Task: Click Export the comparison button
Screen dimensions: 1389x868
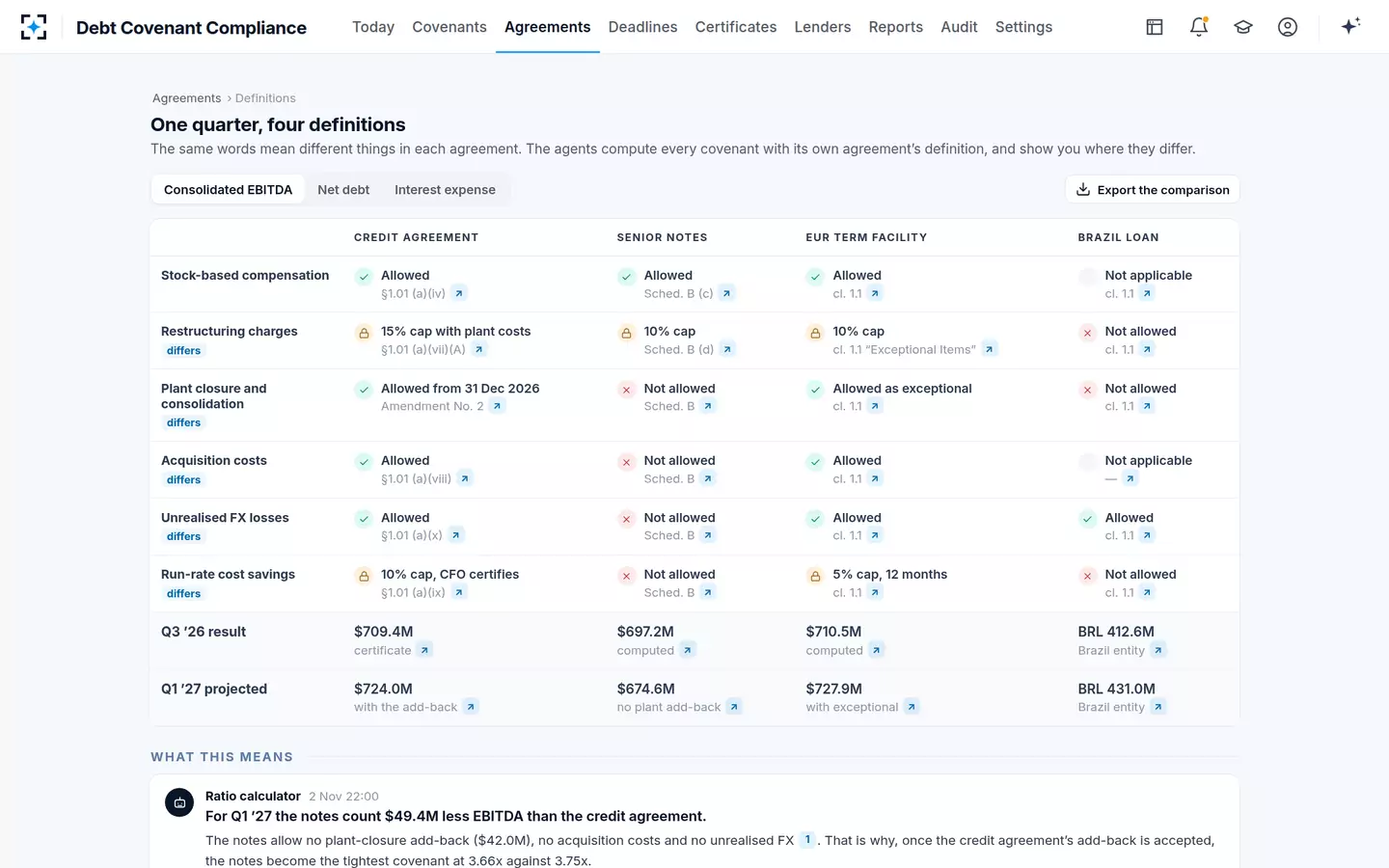Action: [1153, 190]
